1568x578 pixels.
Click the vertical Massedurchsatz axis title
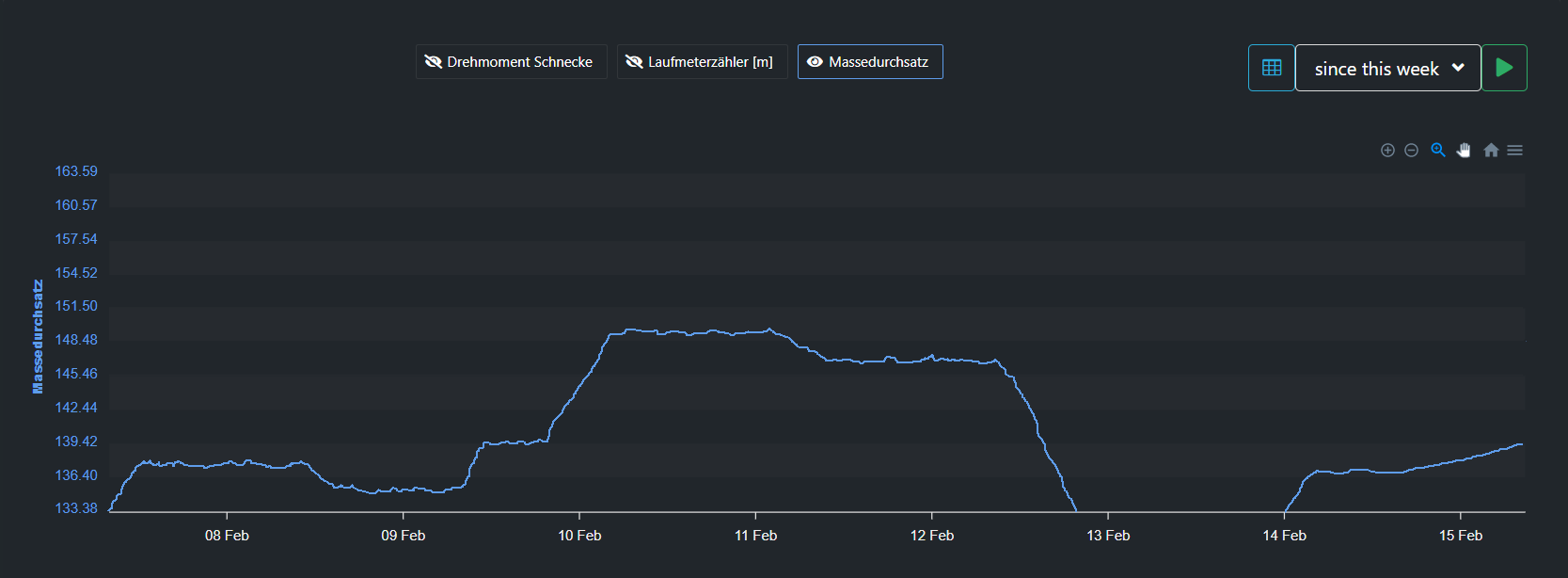38,337
